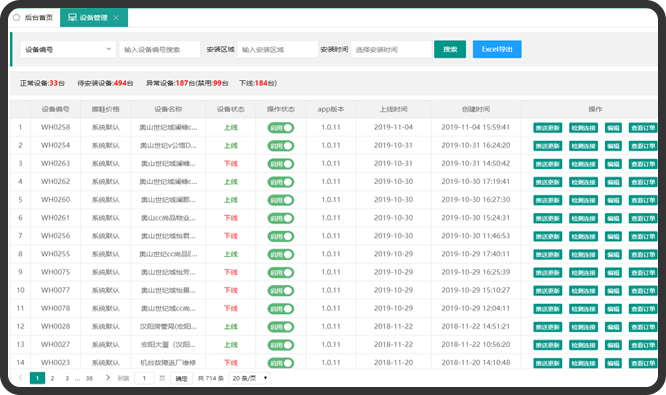Click the blue Excel导出 button

click(497, 49)
